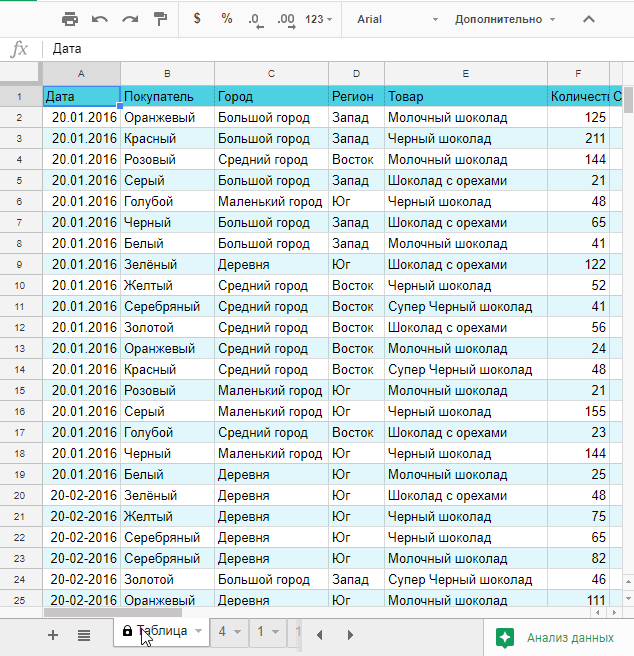Click the Print icon in the toolbar
Screen dimensions: 634x656
[70, 19]
